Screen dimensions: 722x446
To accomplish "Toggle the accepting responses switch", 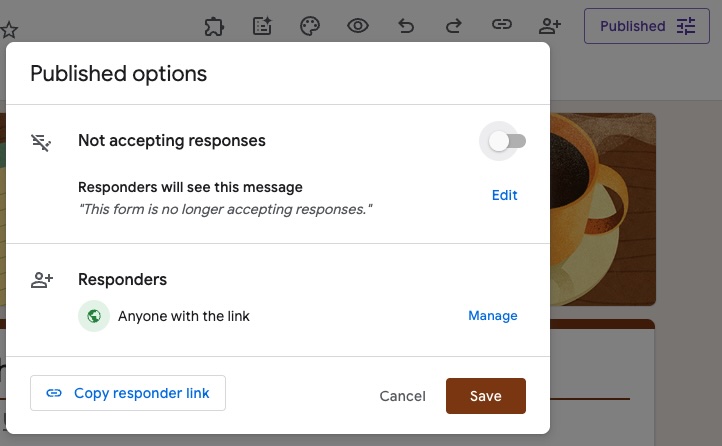I will [x=507, y=141].
